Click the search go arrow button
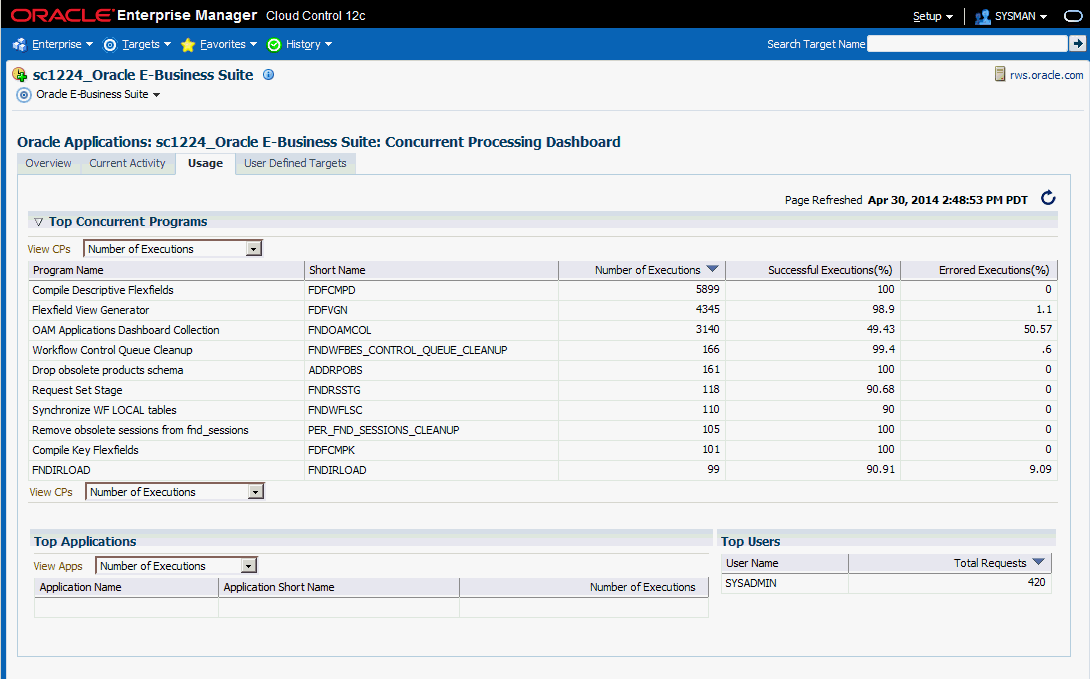This screenshot has width=1090, height=679. coord(1077,44)
